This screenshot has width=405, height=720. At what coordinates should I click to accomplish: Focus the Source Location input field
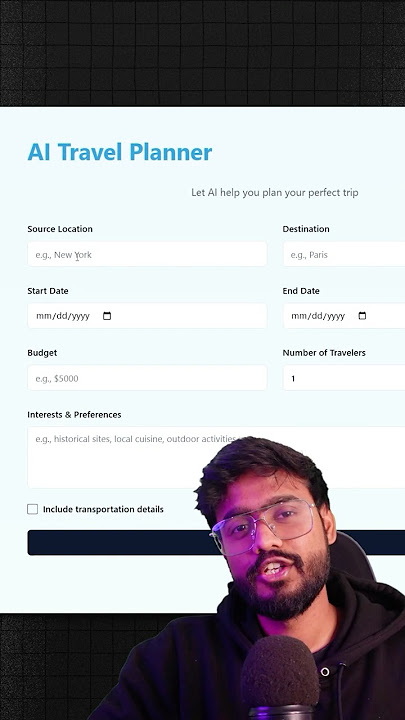tap(147, 254)
